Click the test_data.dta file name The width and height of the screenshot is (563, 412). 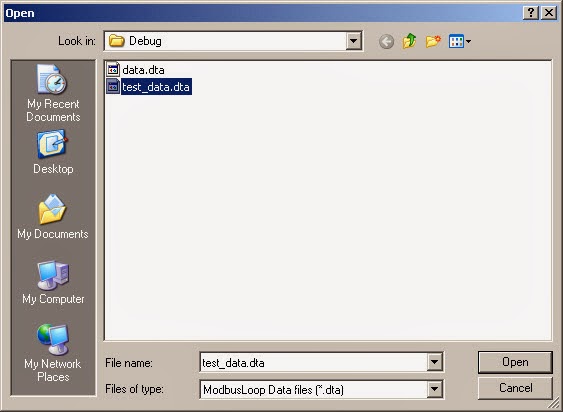[156, 87]
